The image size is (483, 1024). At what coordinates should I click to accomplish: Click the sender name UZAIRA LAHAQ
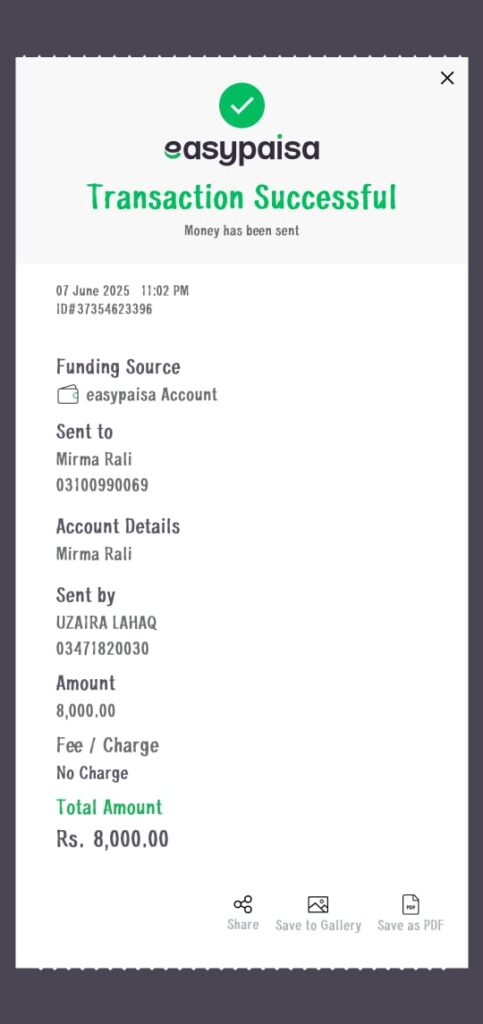106,622
